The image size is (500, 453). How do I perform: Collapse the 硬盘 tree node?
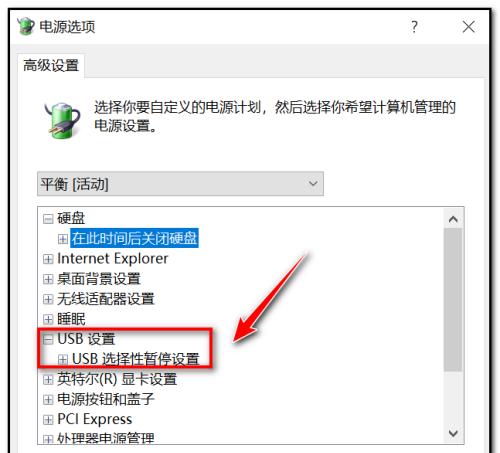point(48,219)
